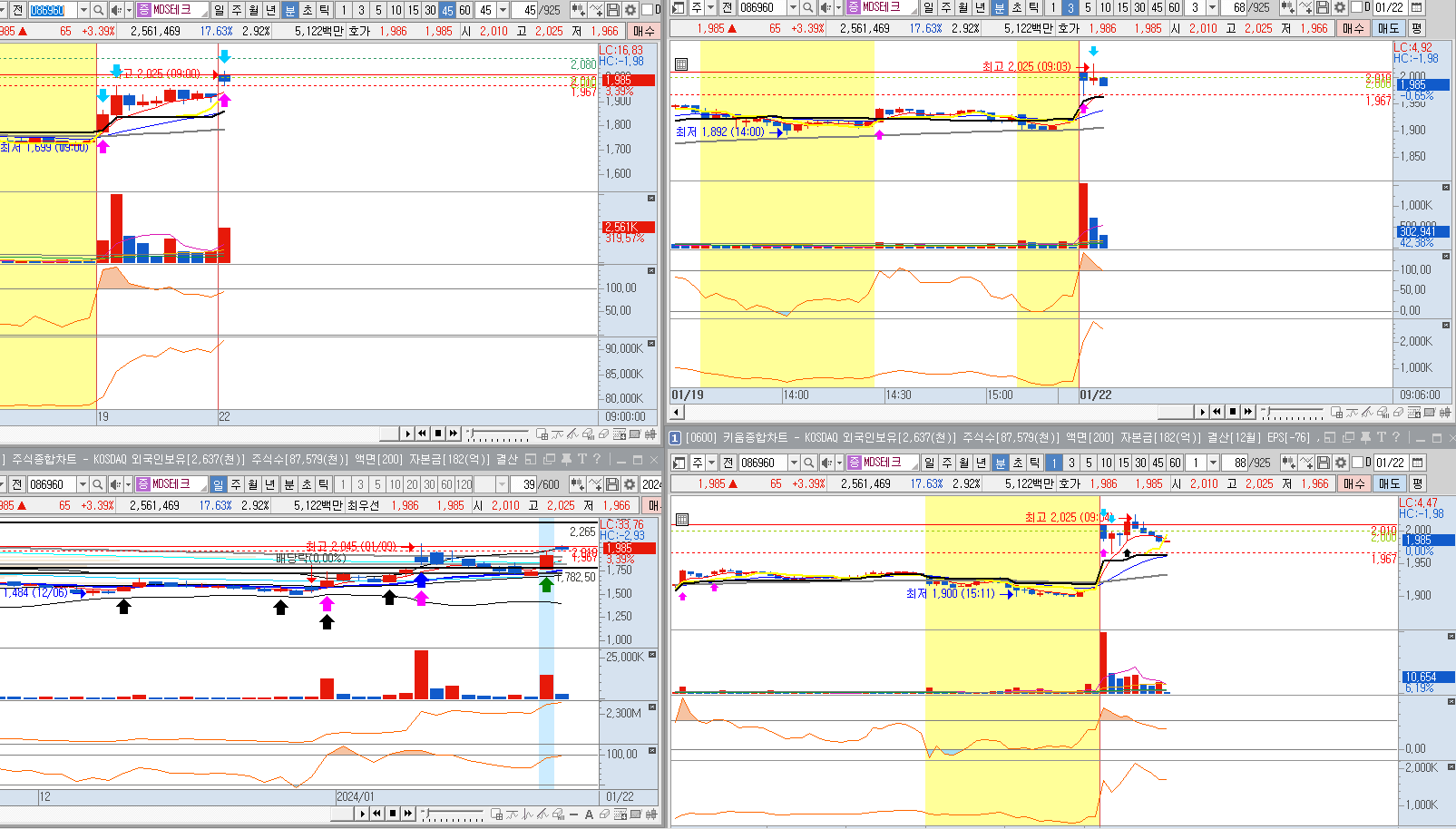Open the settings gear in bottom-left chart toolbar

click(x=629, y=484)
